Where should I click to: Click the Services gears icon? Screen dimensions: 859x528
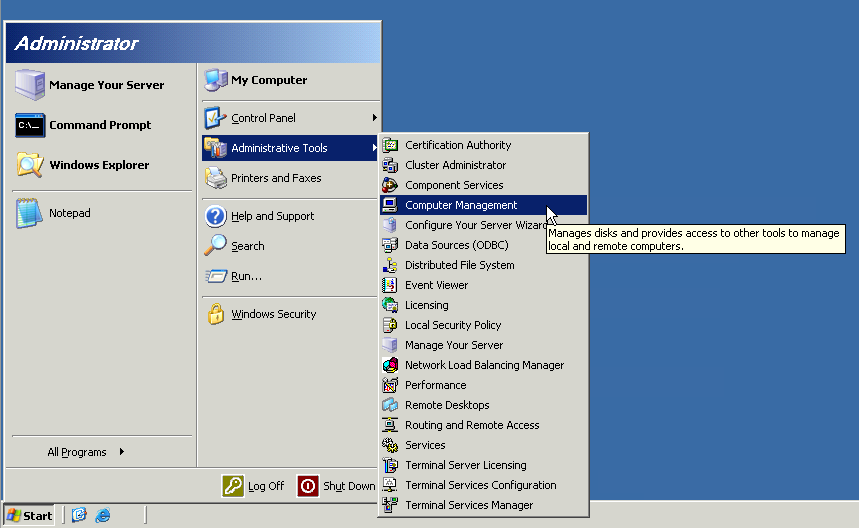pos(390,445)
